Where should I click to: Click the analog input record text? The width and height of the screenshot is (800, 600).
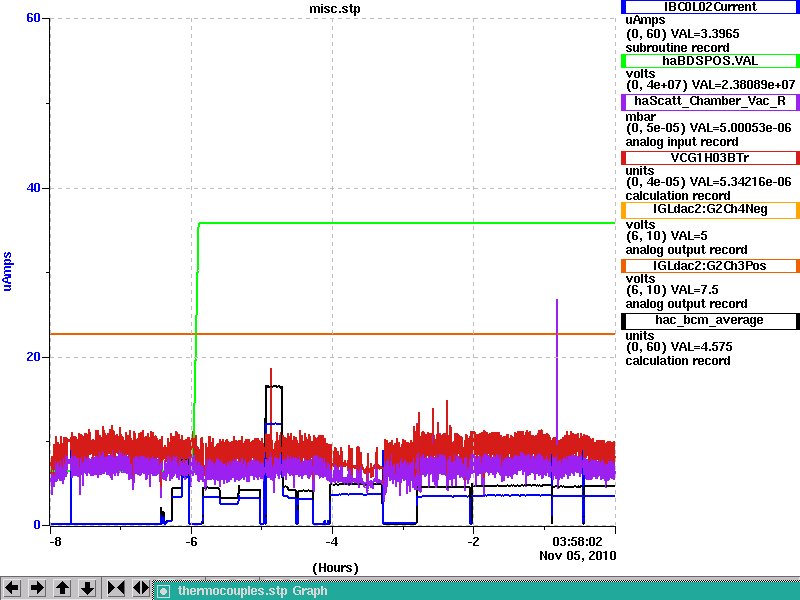tap(682, 142)
